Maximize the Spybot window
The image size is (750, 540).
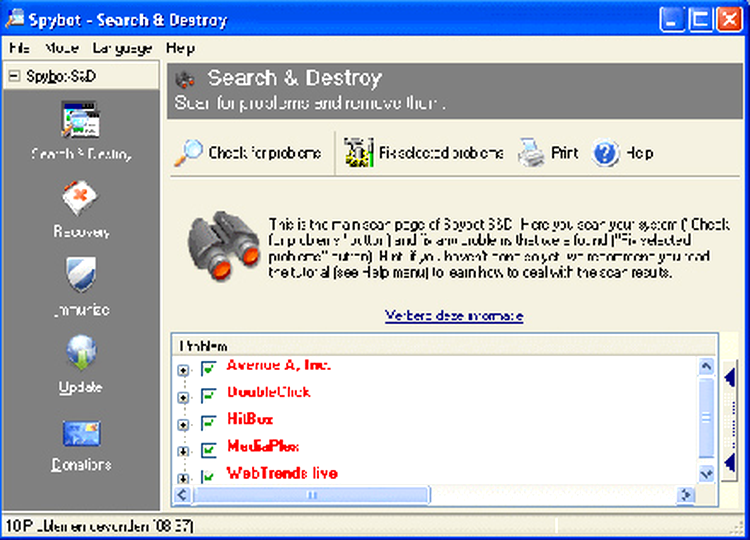pyautogui.click(x=701, y=20)
